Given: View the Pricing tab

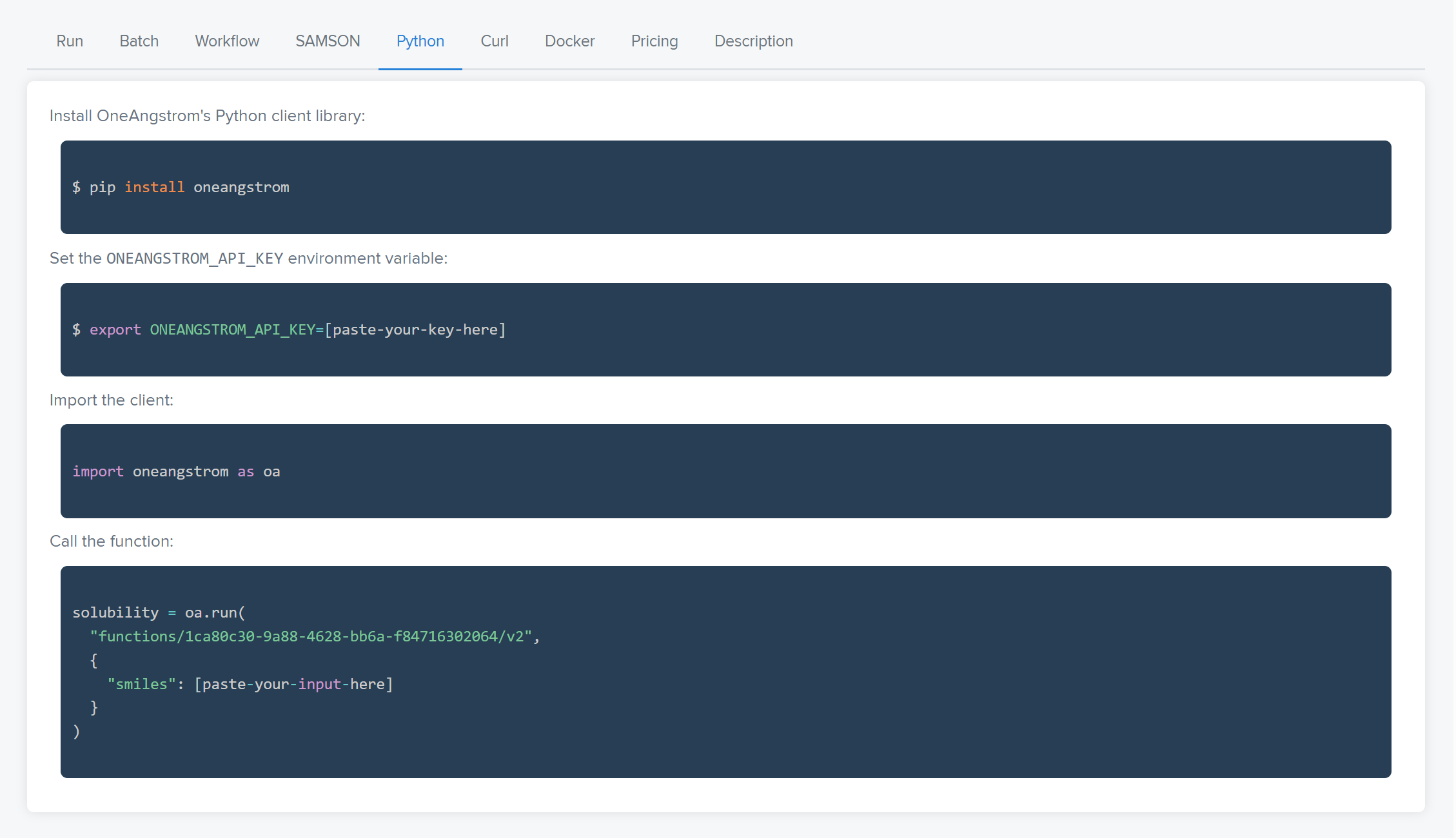Looking at the screenshot, I should tap(654, 41).
